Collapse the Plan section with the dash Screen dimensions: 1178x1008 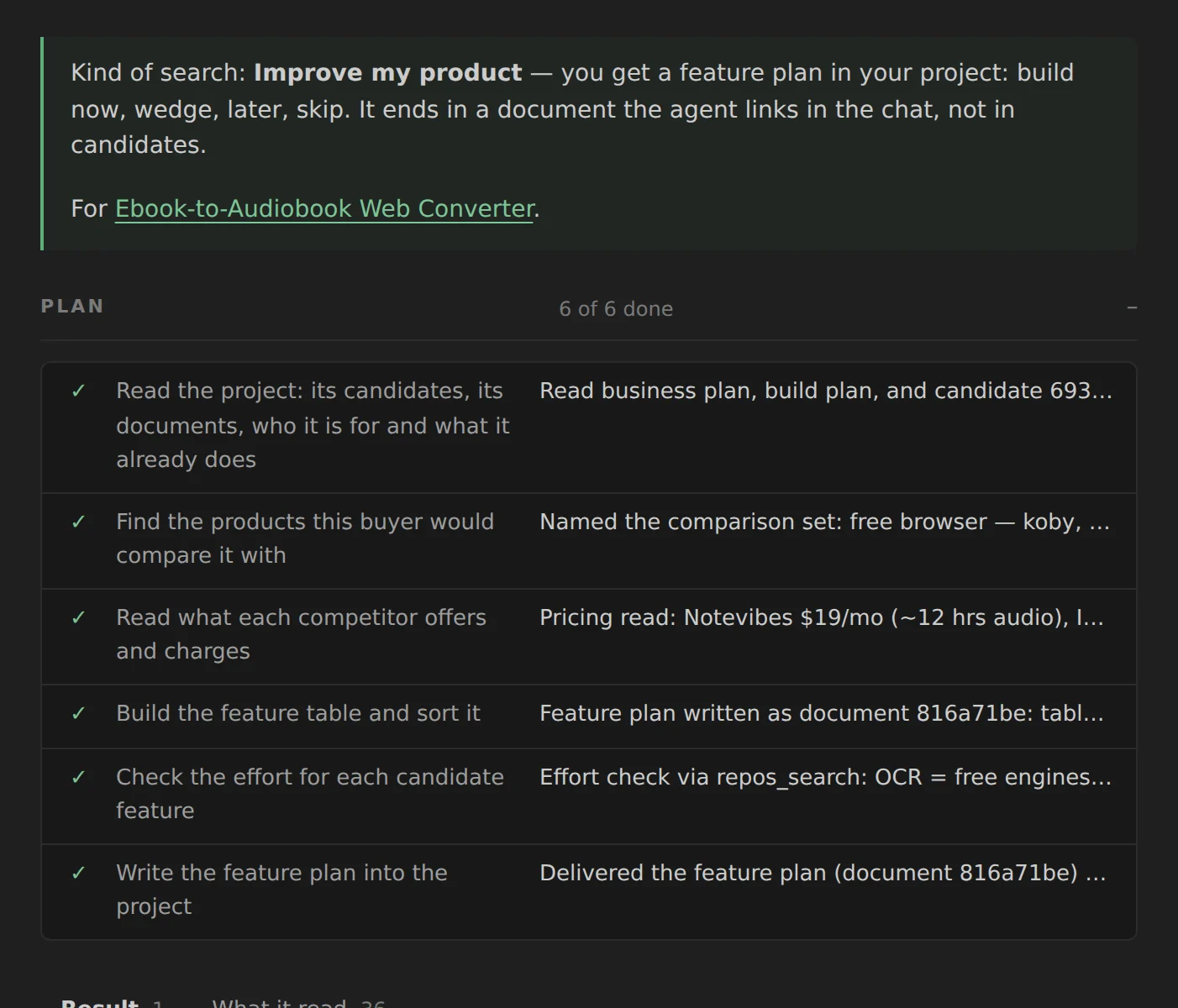[x=1132, y=308]
